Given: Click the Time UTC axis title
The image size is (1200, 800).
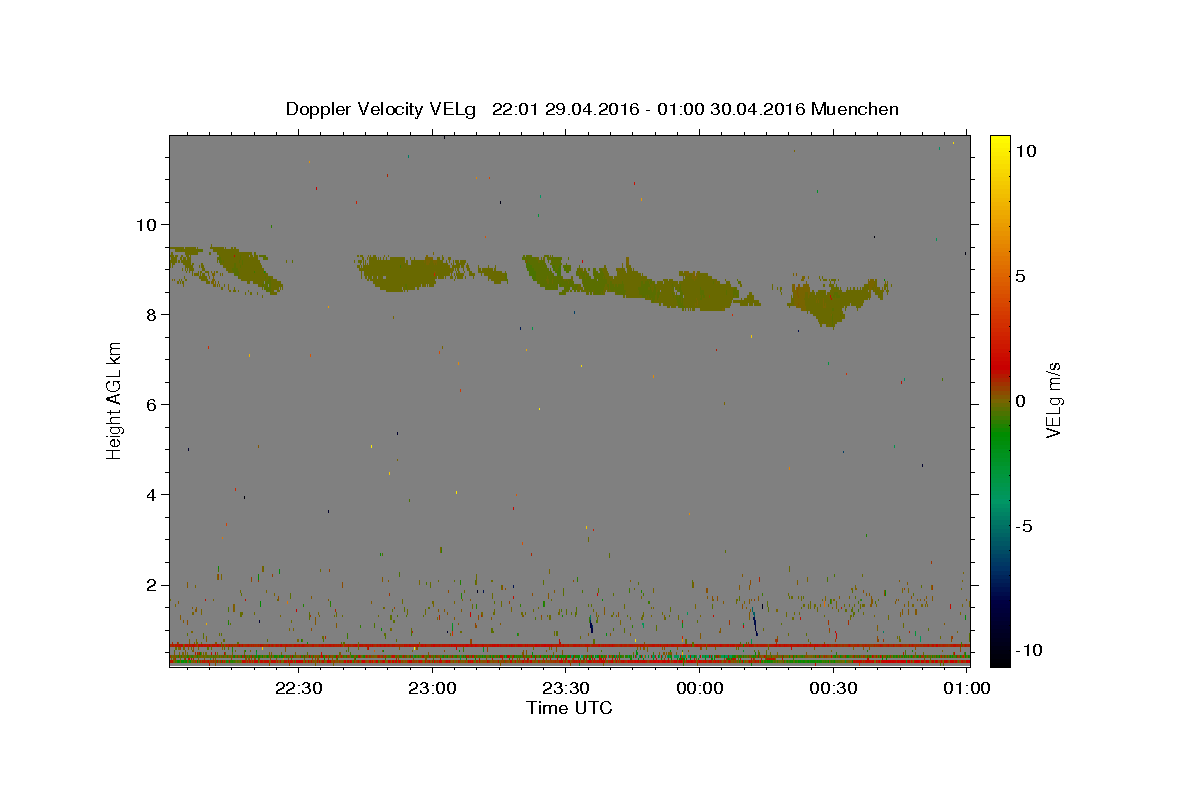Looking at the screenshot, I should pyautogui.click(x=569, y=708).
